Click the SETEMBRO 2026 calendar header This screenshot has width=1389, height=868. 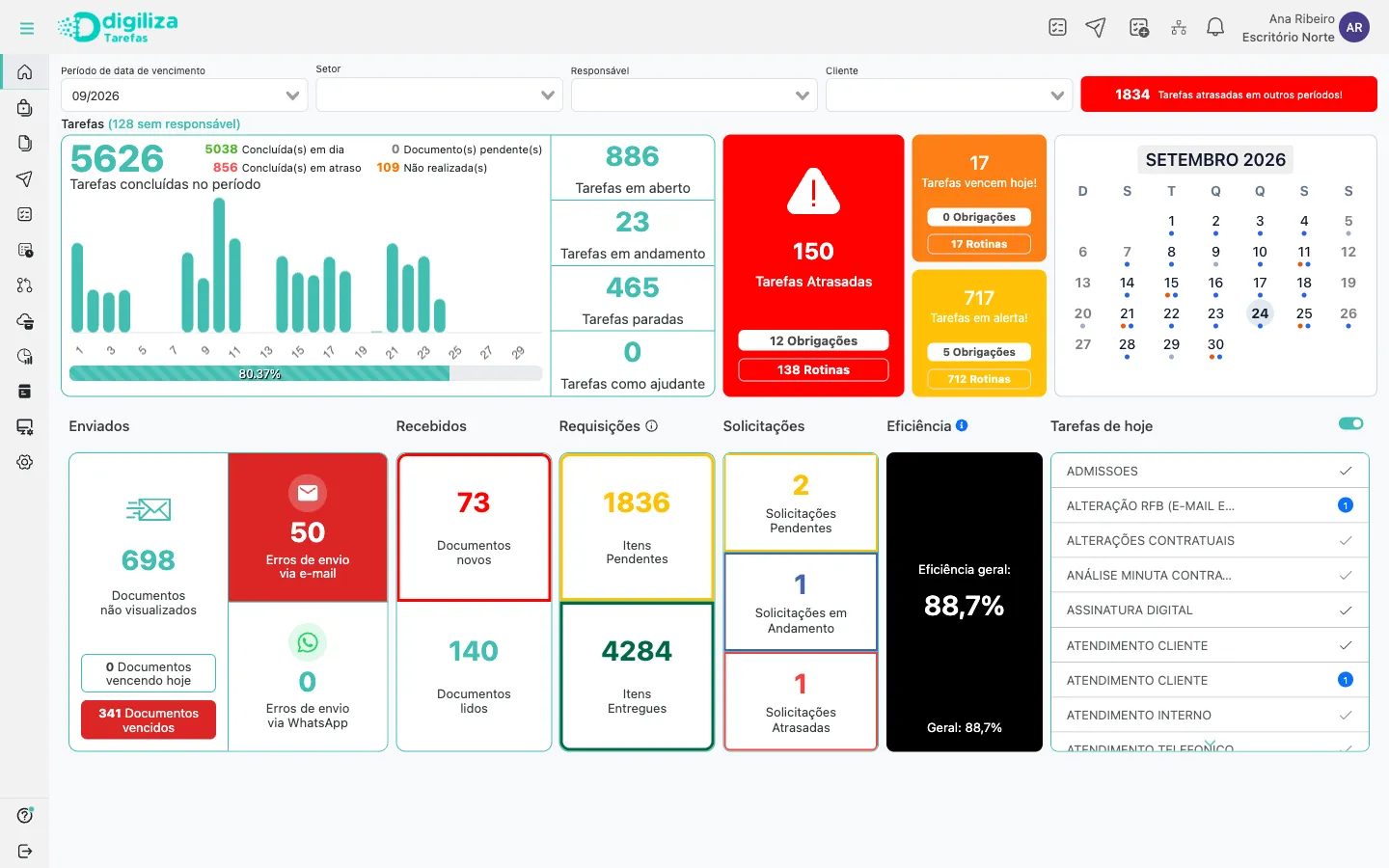coord(1215,160)
